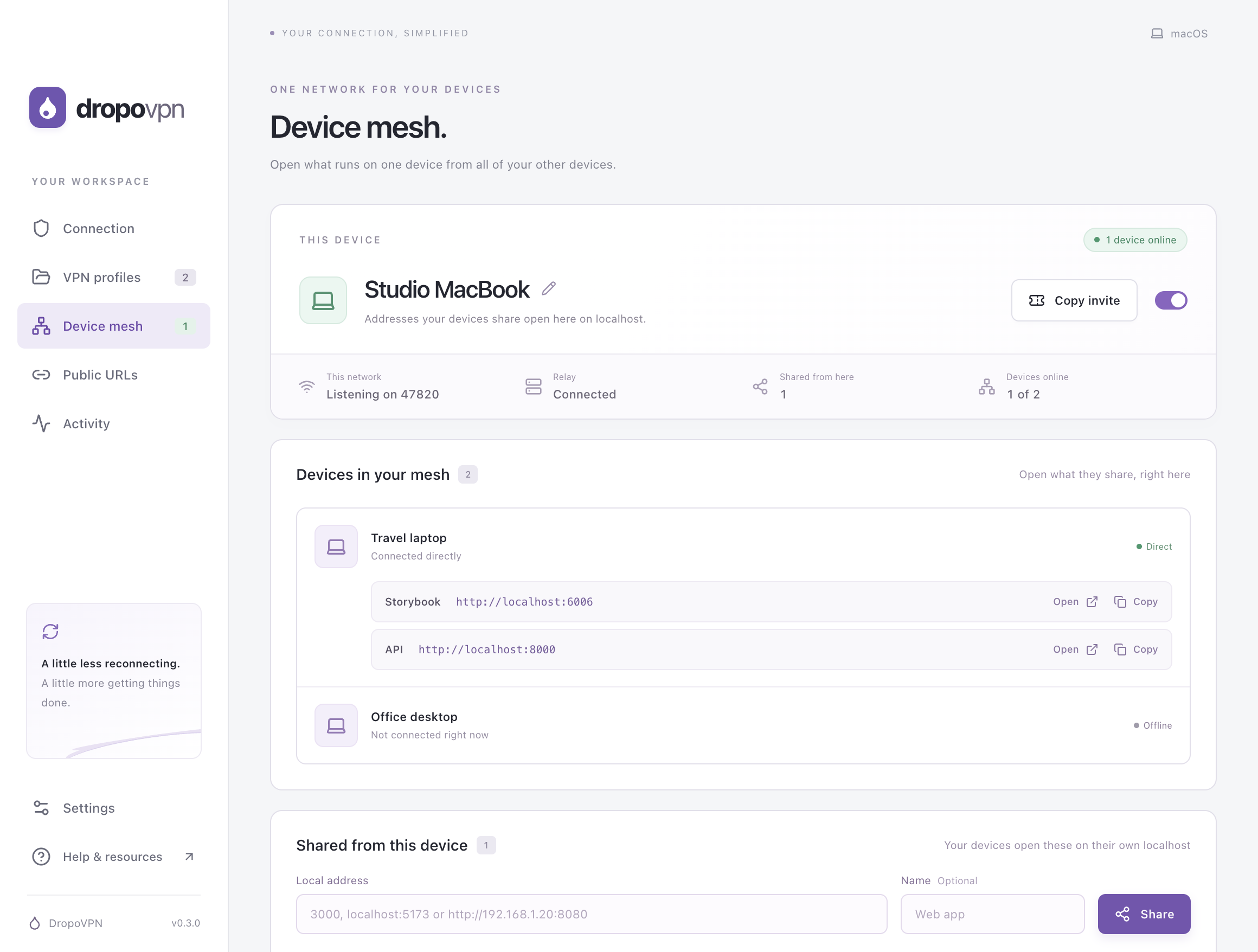The image size is (1258, 952).
Task: Click the Connection shield icon in the sidebar
Action: (x=41, y=229)
